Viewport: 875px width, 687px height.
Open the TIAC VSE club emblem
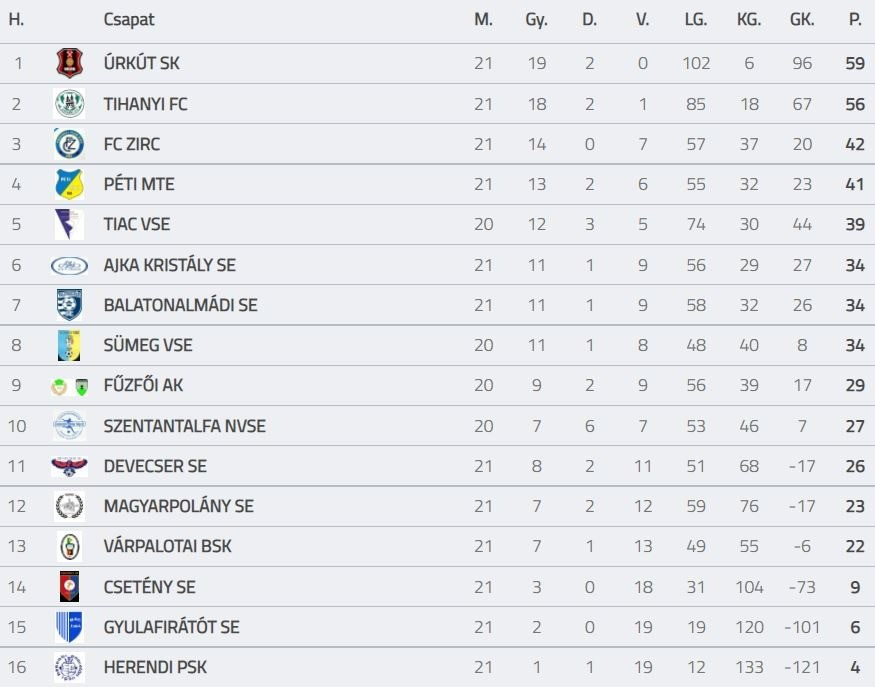coord(69,224)
